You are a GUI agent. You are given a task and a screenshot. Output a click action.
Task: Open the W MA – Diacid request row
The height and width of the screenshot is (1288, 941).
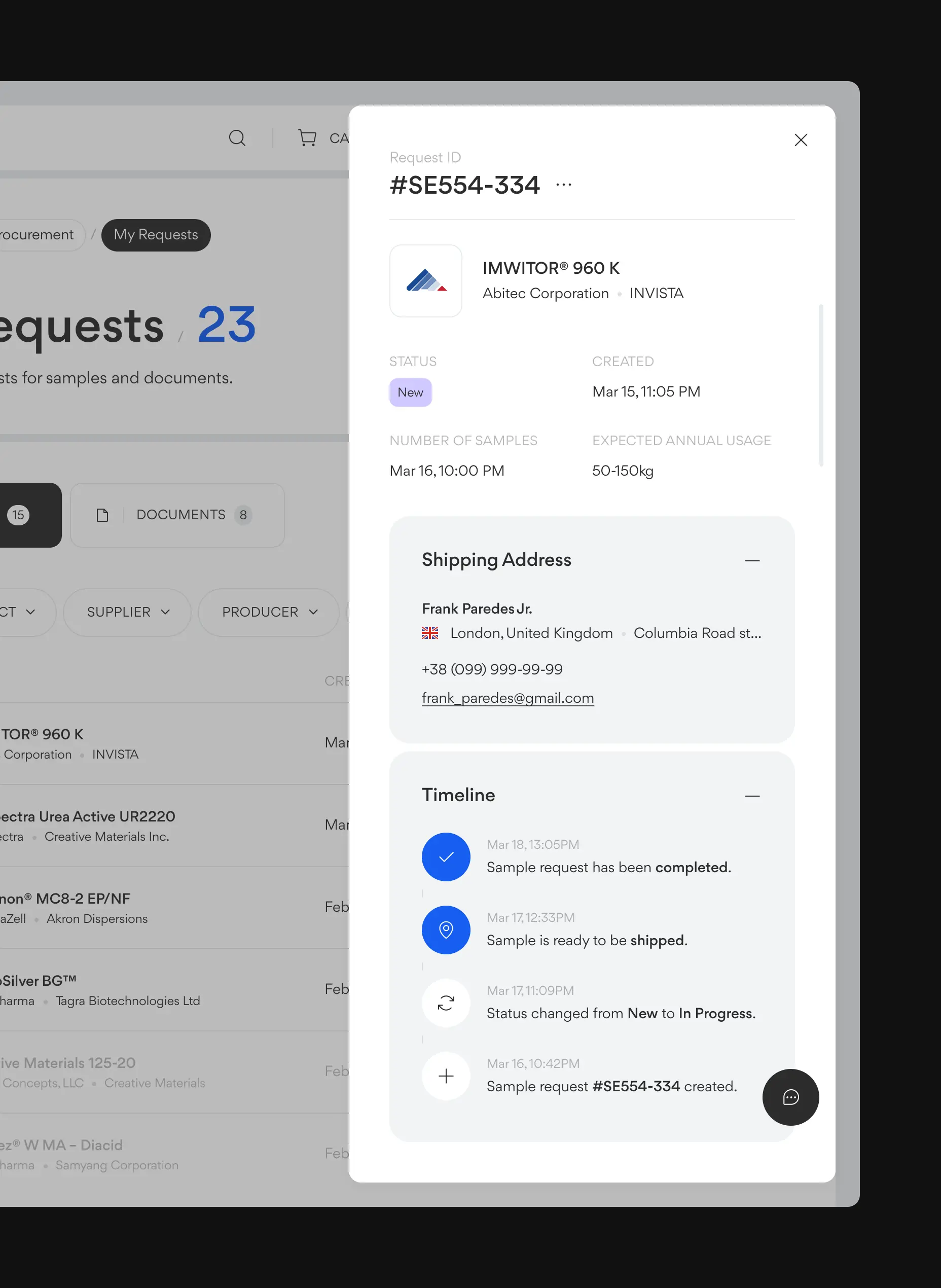(174, 1154)
